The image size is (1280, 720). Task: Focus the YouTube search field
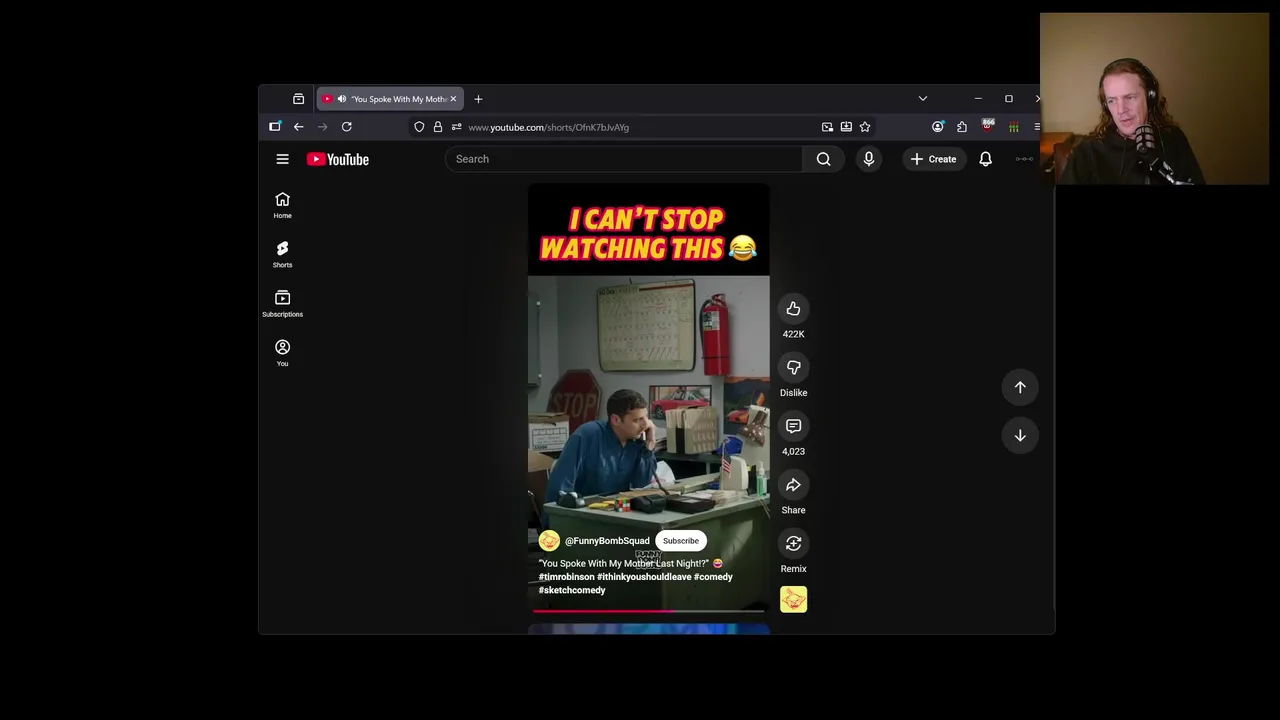click(x=623, y=159)
